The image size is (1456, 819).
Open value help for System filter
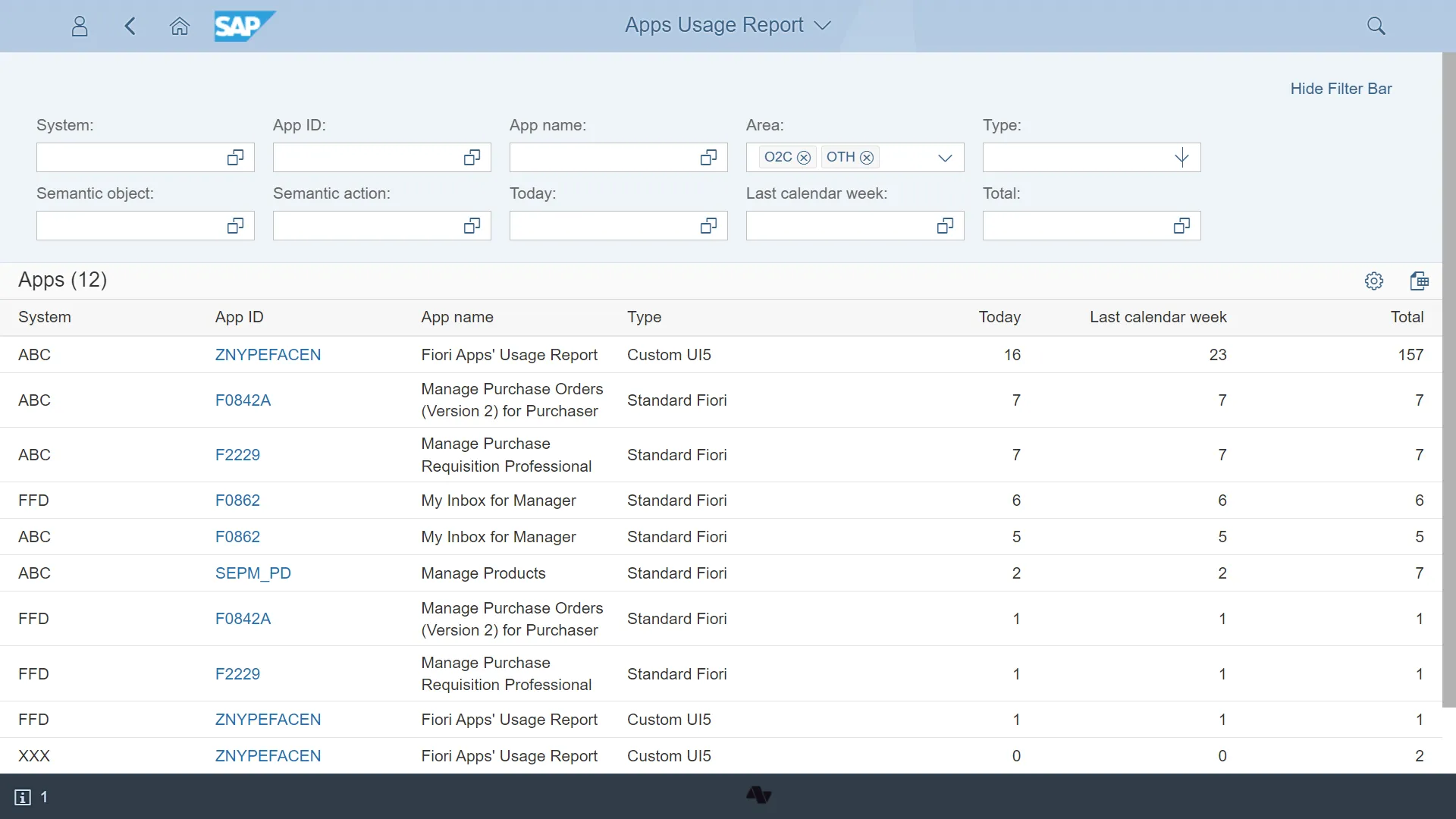click(235, 158)
